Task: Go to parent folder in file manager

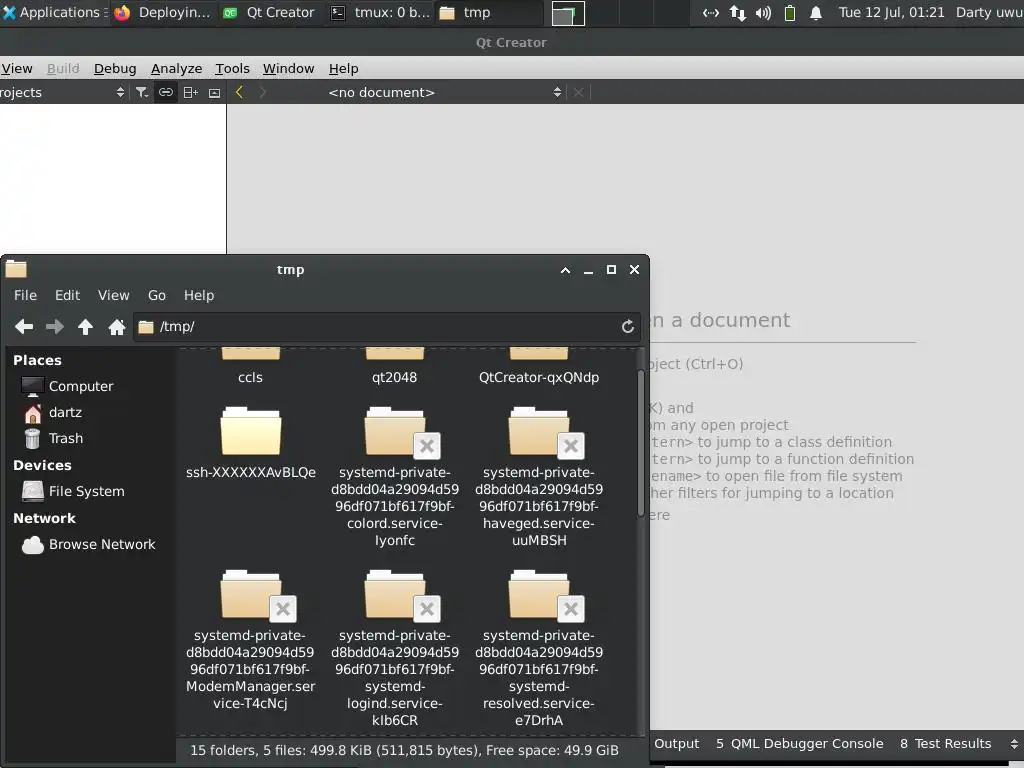Action: (86, 327)
